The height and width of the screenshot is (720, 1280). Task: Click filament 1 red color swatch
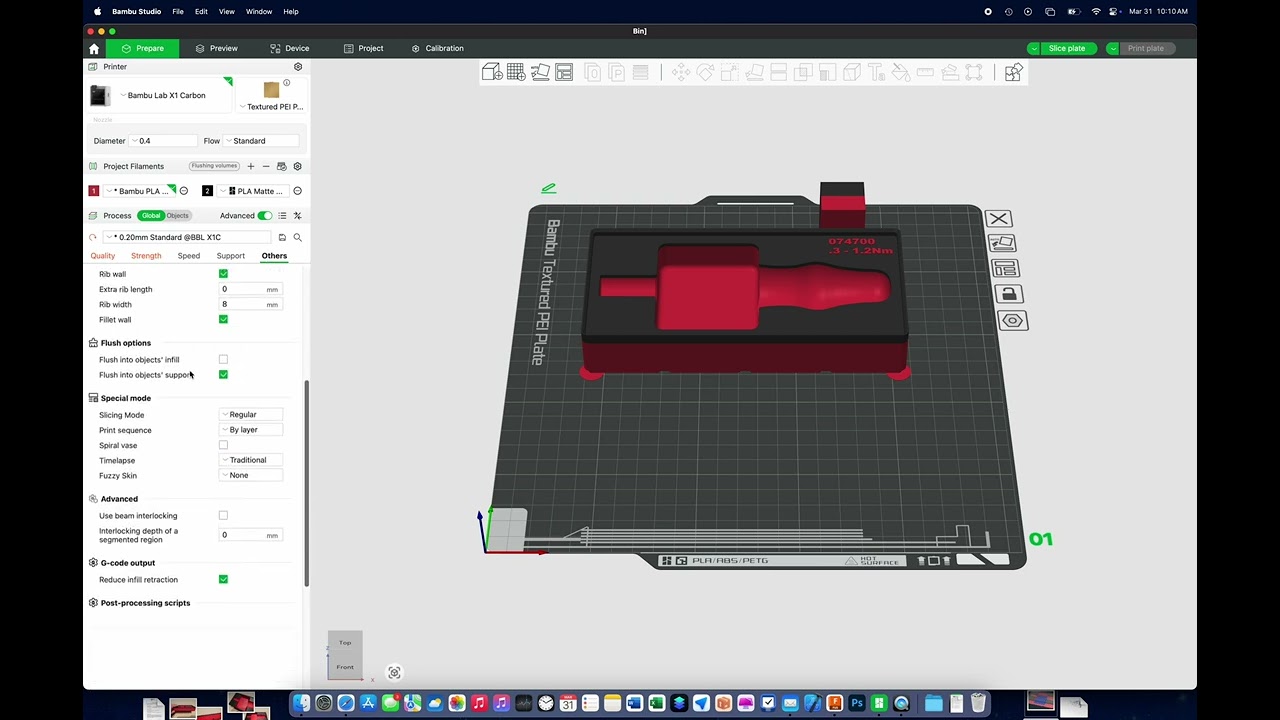(94, 191)
